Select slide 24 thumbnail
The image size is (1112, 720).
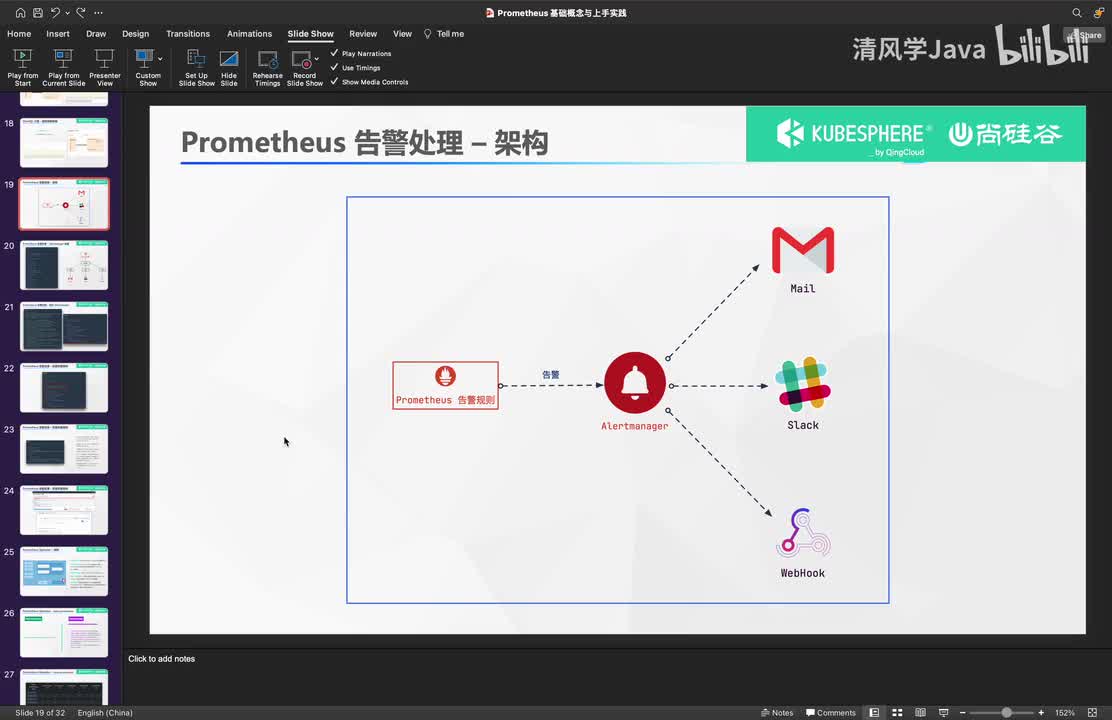tap(64, 510)
